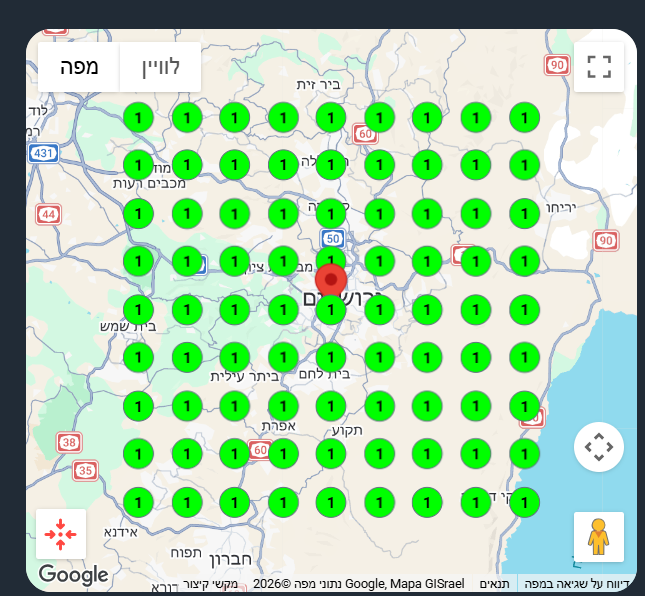Click the green marker directly above ביתר עילית
This screenshot has height=596, width=645.
coord(234,357)
